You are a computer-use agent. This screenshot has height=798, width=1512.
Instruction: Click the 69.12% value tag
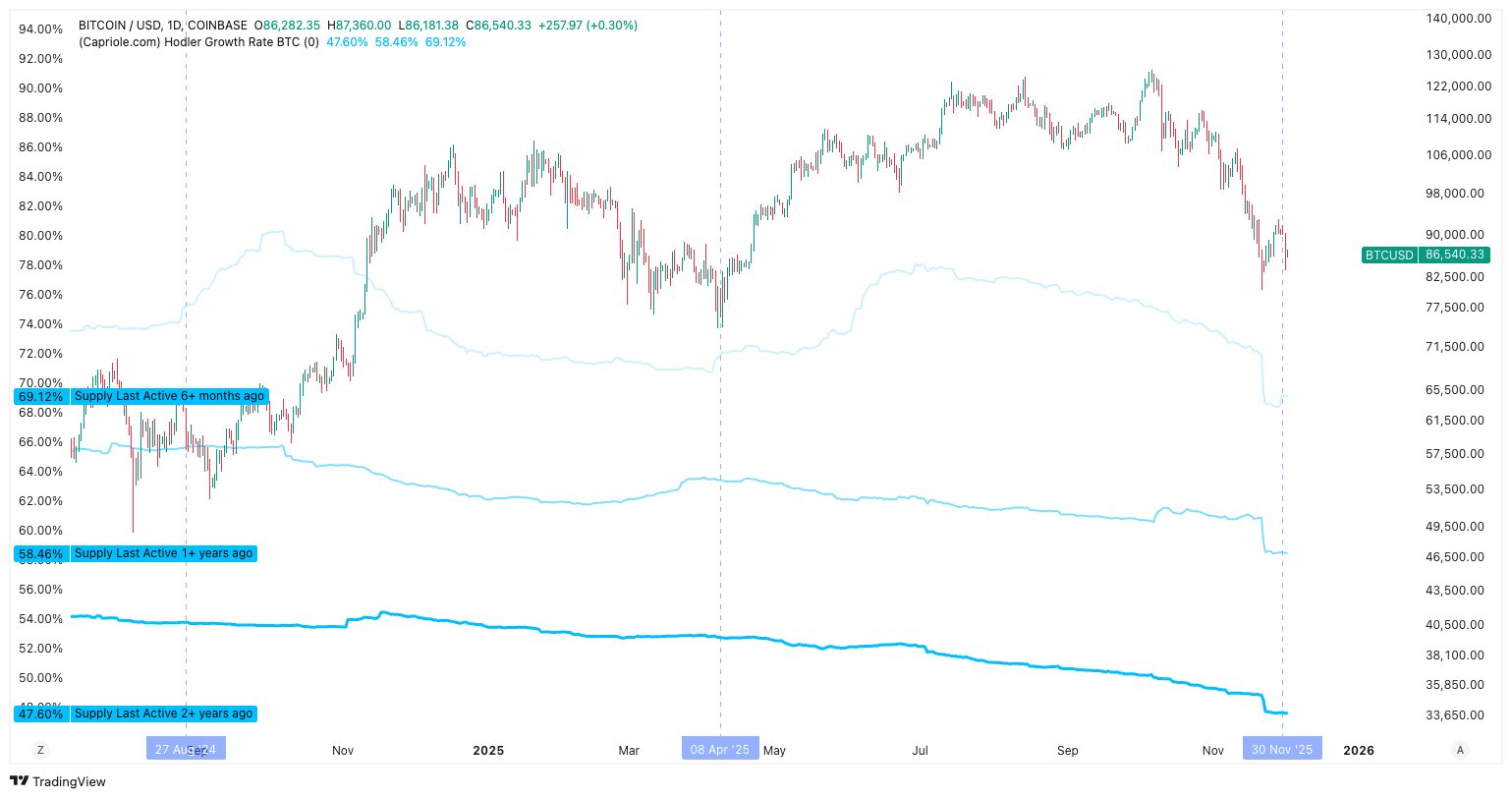(x=41, y=397)
